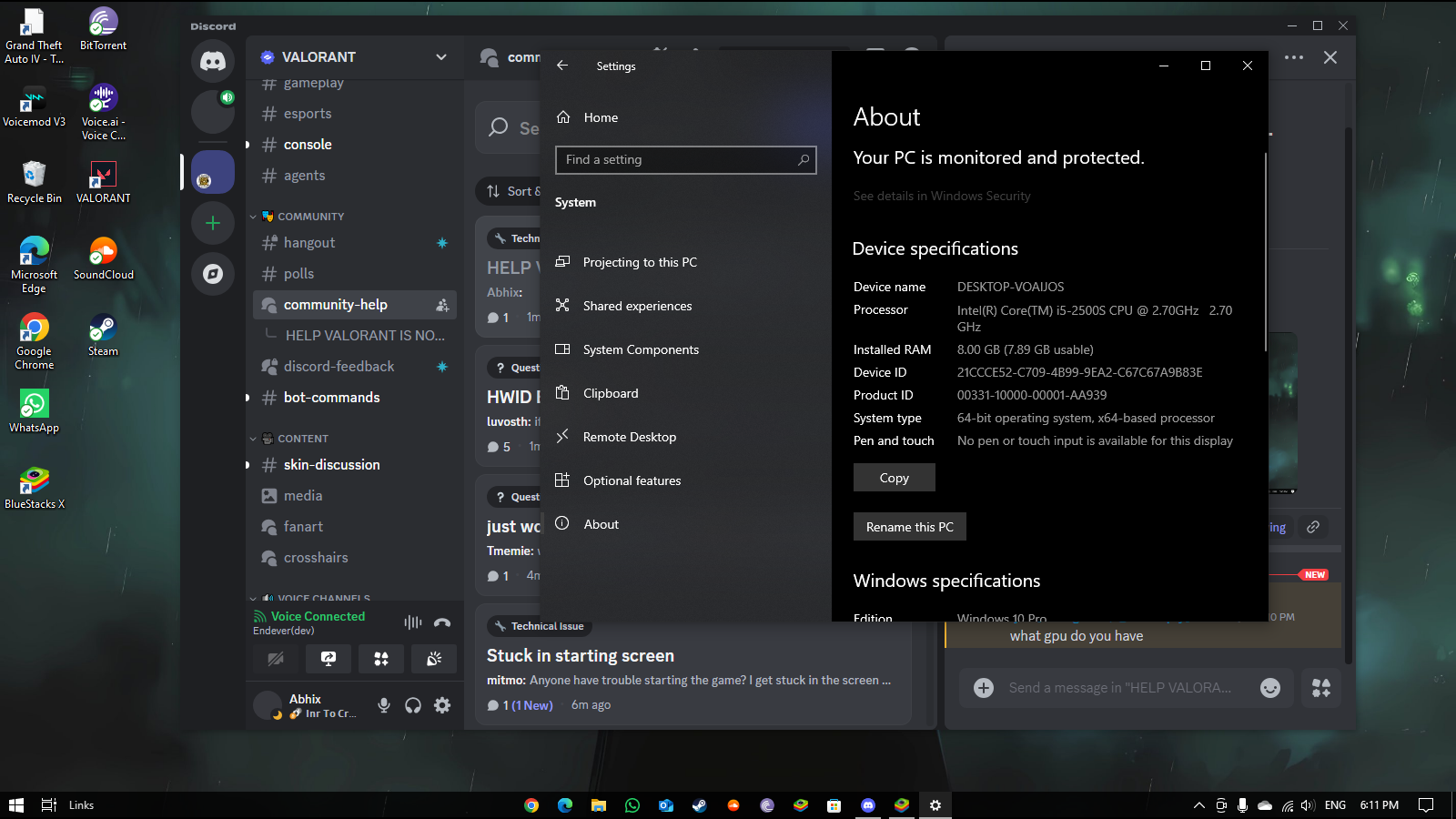Open Windows Start menu
The height and width of the screenshot is (819, 1456).
16,805
